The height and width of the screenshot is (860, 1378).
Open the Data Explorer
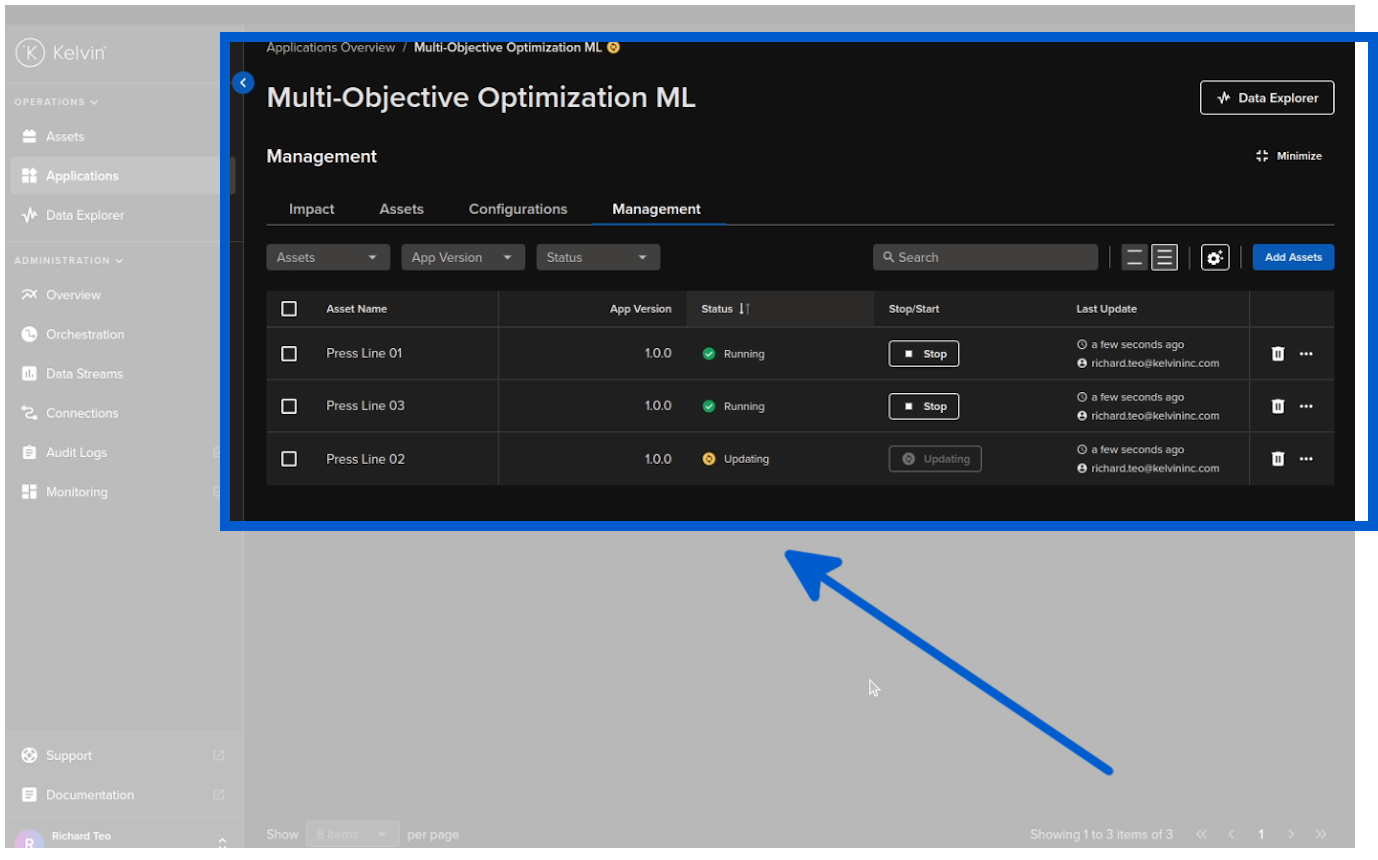[1266, 97]
